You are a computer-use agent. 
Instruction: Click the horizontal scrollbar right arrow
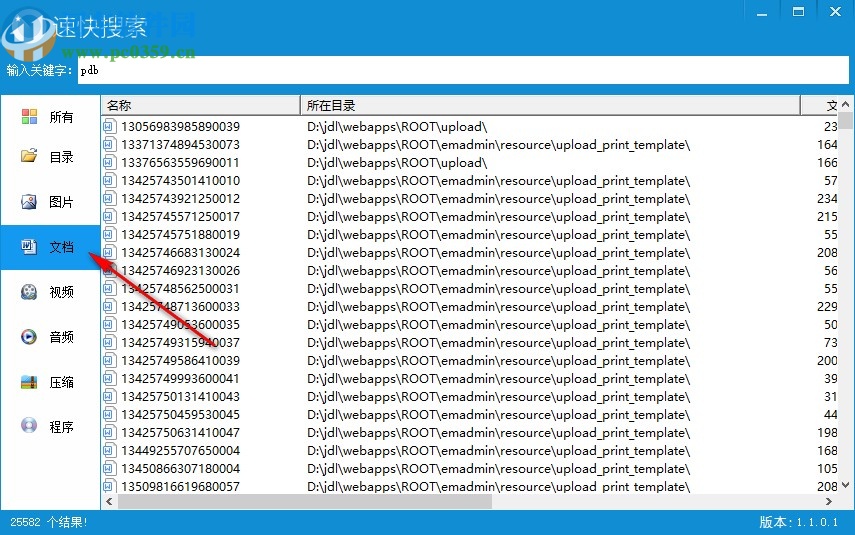pos(829,501)
